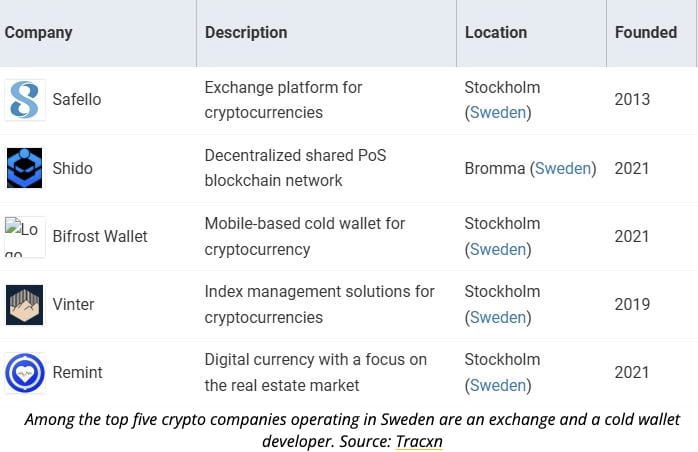Image resolution: width=698 pixels, height=452 pixels.
Task: Click the Company column header
Action: (x=39, y=32)
